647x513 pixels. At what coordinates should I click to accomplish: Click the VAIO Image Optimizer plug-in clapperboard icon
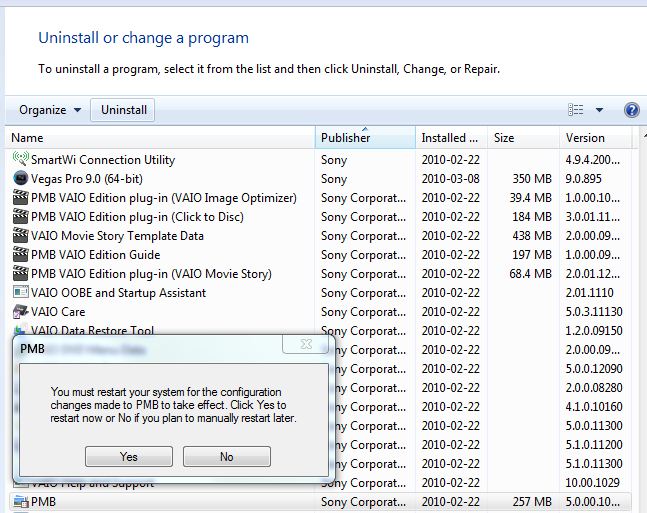pos(20,197)
